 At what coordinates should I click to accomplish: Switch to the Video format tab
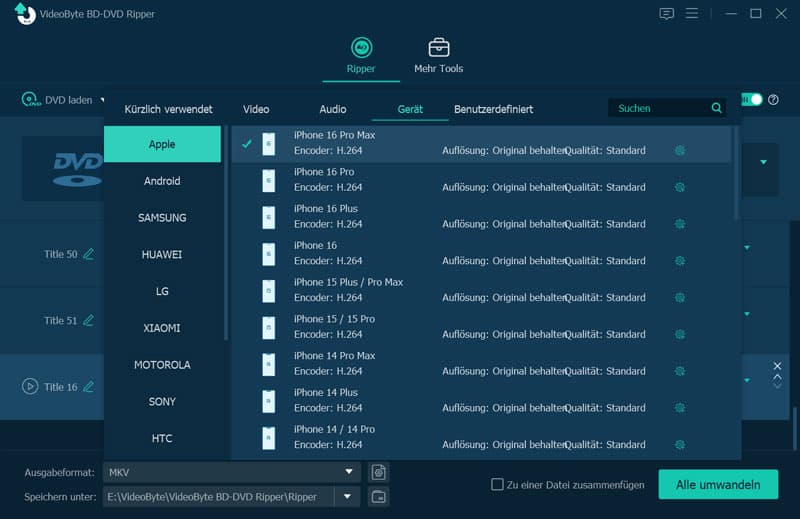point(256,109)
